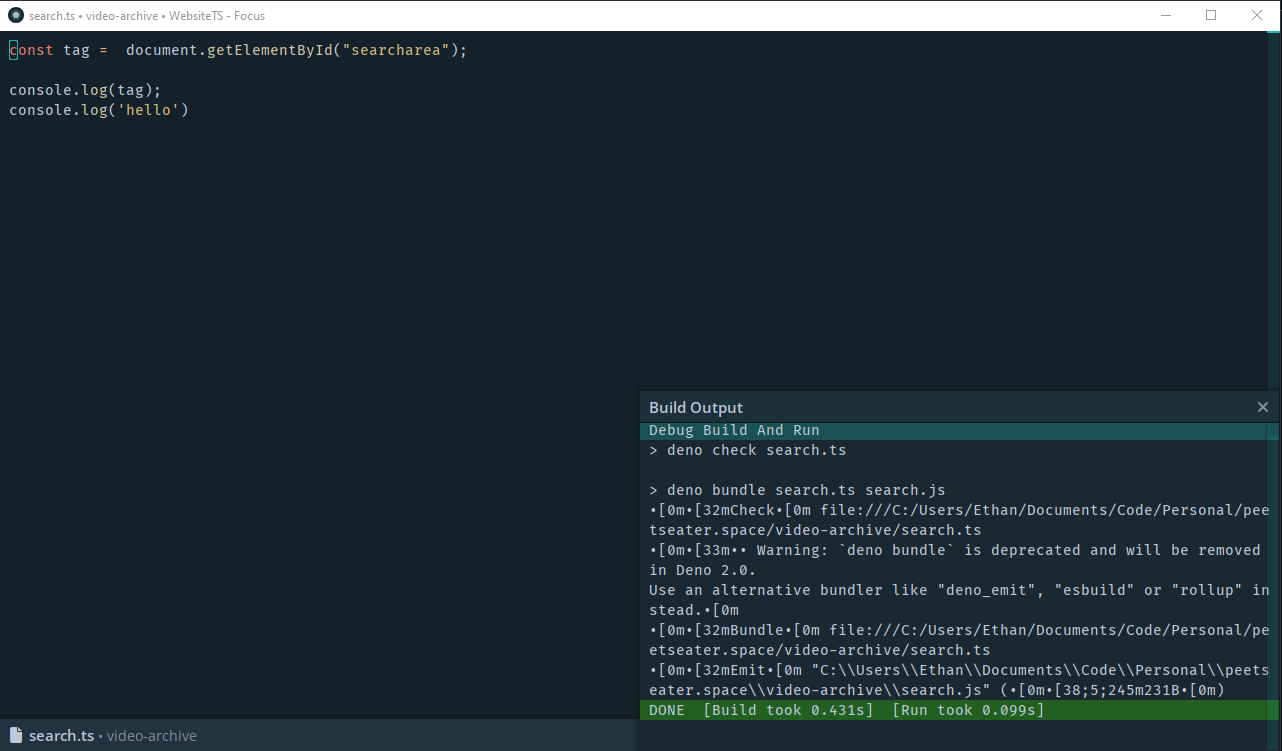Click the Build Output panel title
Screen dimensions: 1282x751
pyautogui.click(x=696, y=407)
